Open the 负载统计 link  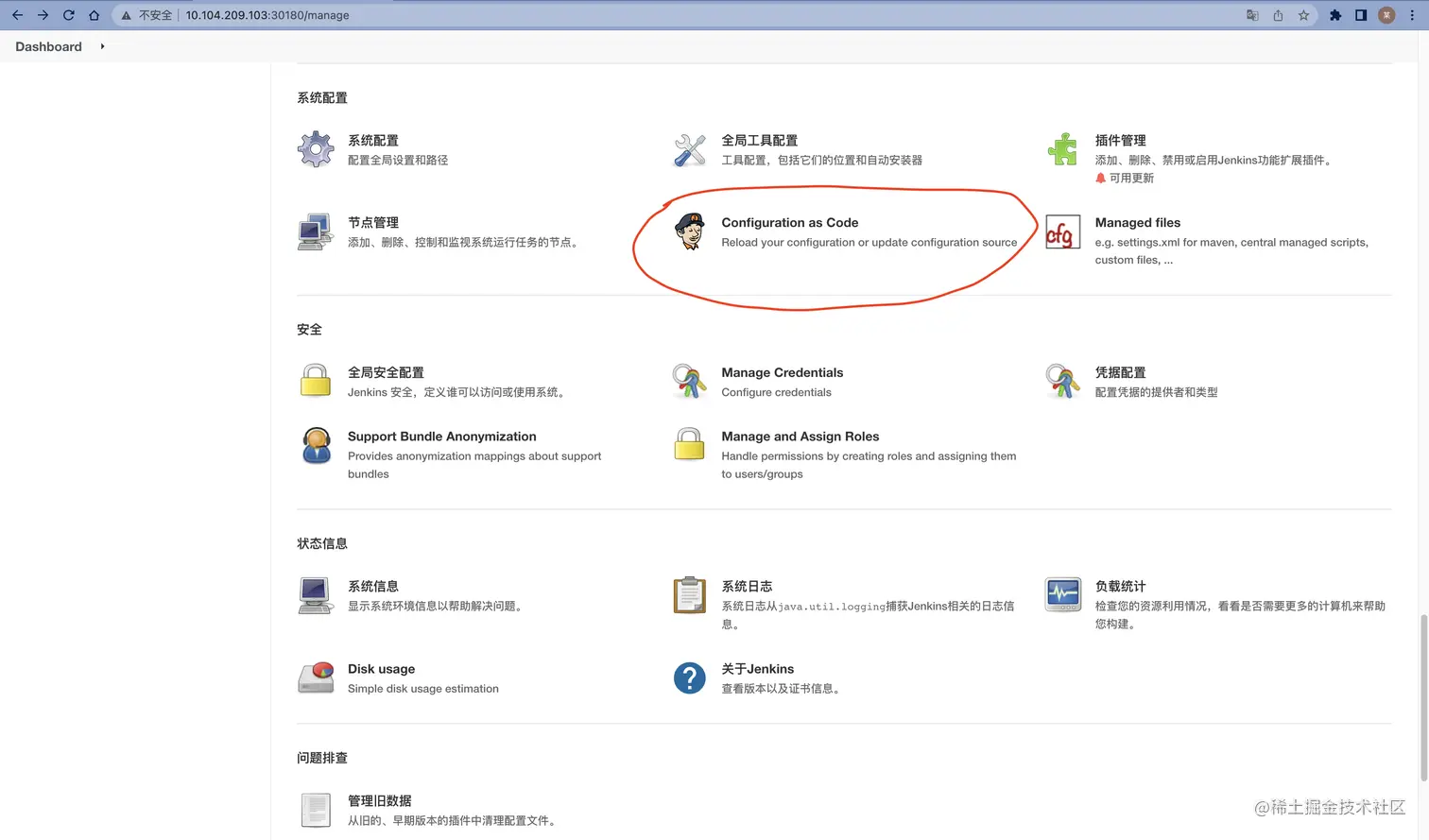1120,586
